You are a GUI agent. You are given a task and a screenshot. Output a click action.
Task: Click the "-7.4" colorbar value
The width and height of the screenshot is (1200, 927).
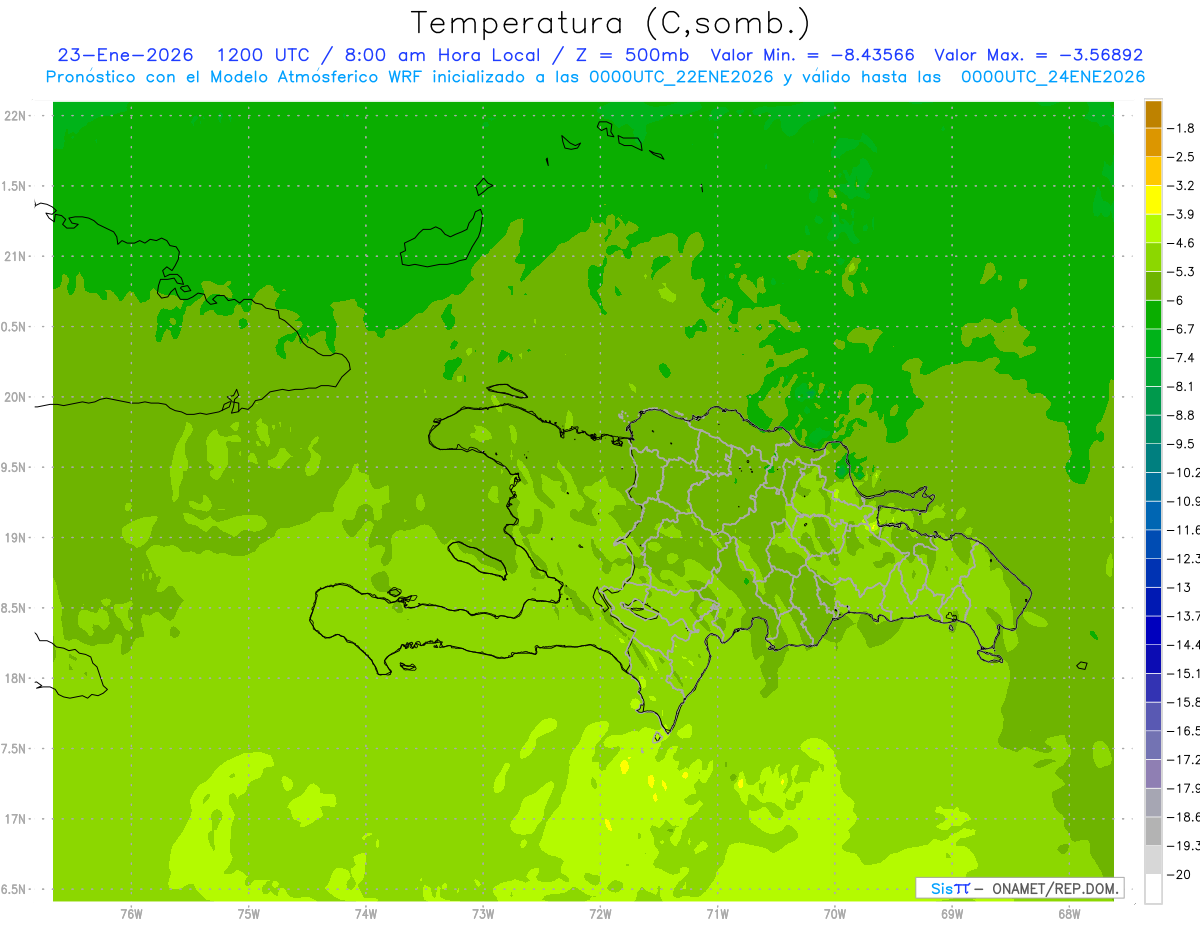click(1181, 358)
